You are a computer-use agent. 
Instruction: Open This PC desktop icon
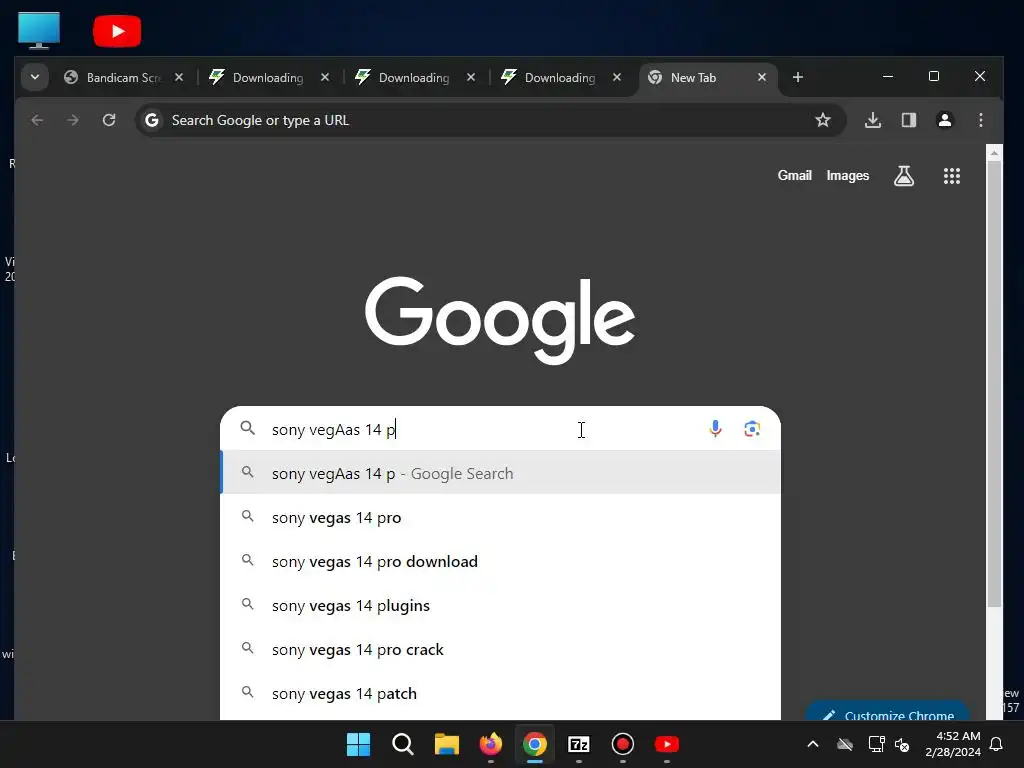point(39,31)
